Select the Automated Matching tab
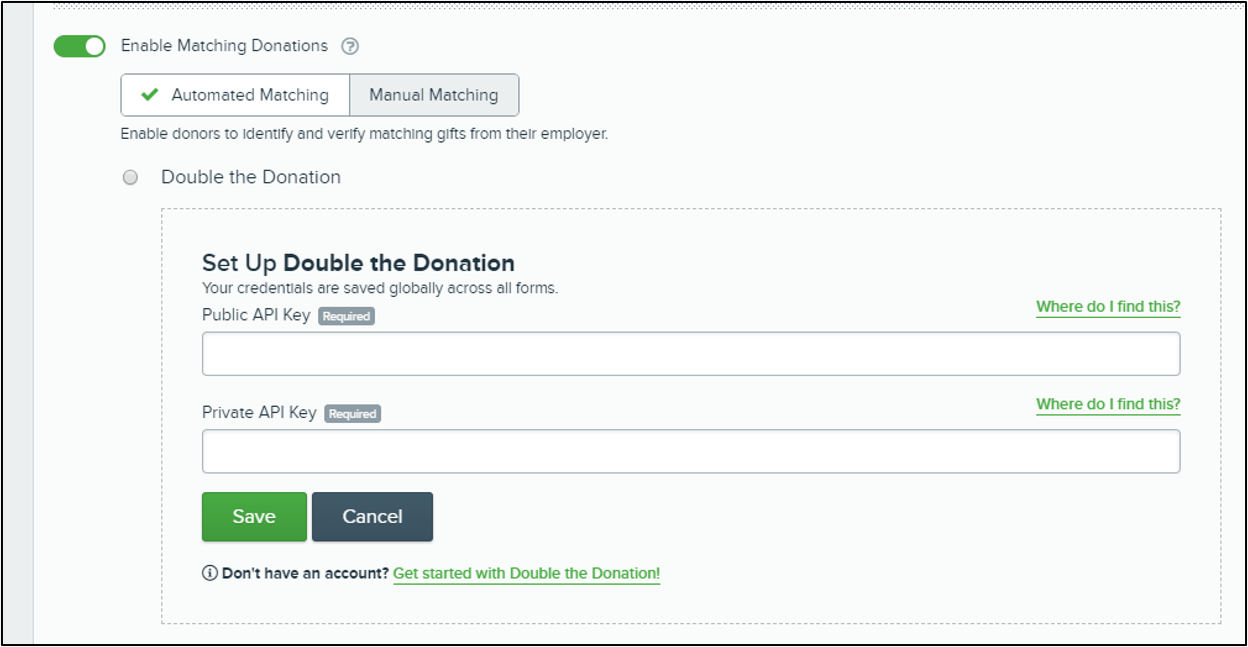 [x=235, y=95]
